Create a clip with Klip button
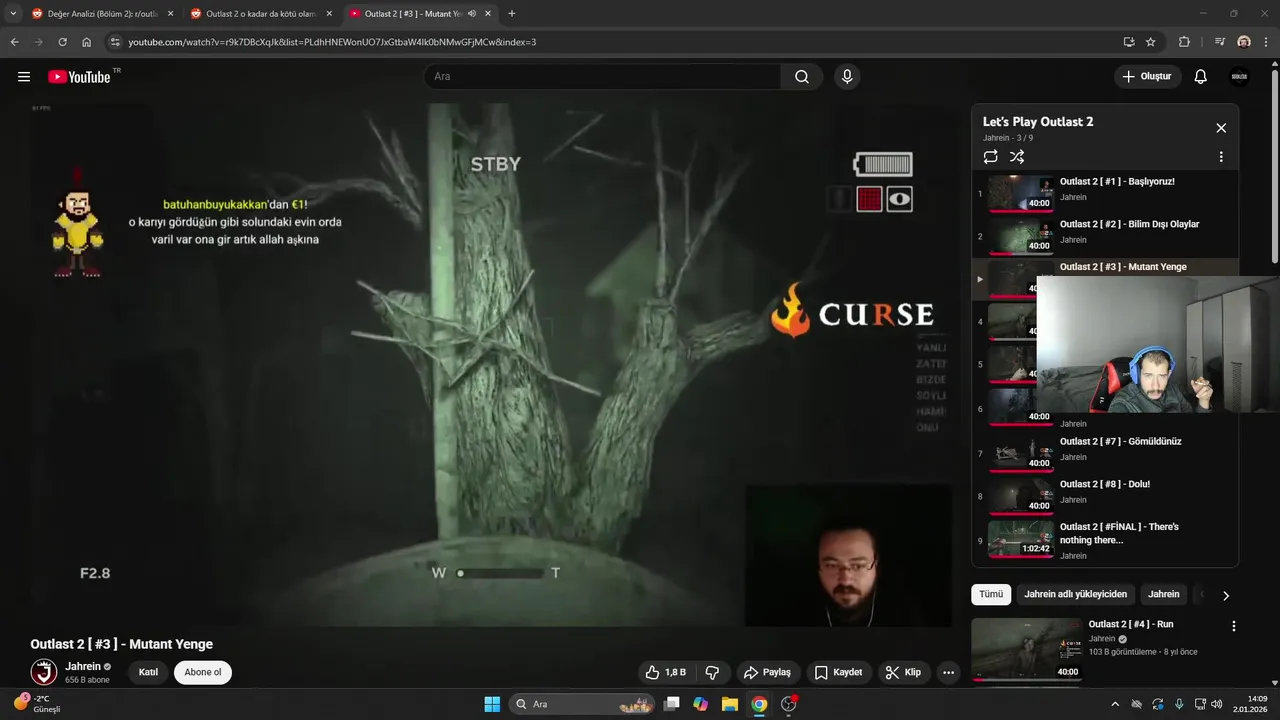Screen dimensions: 1280x720 click(x=903, y=672)
